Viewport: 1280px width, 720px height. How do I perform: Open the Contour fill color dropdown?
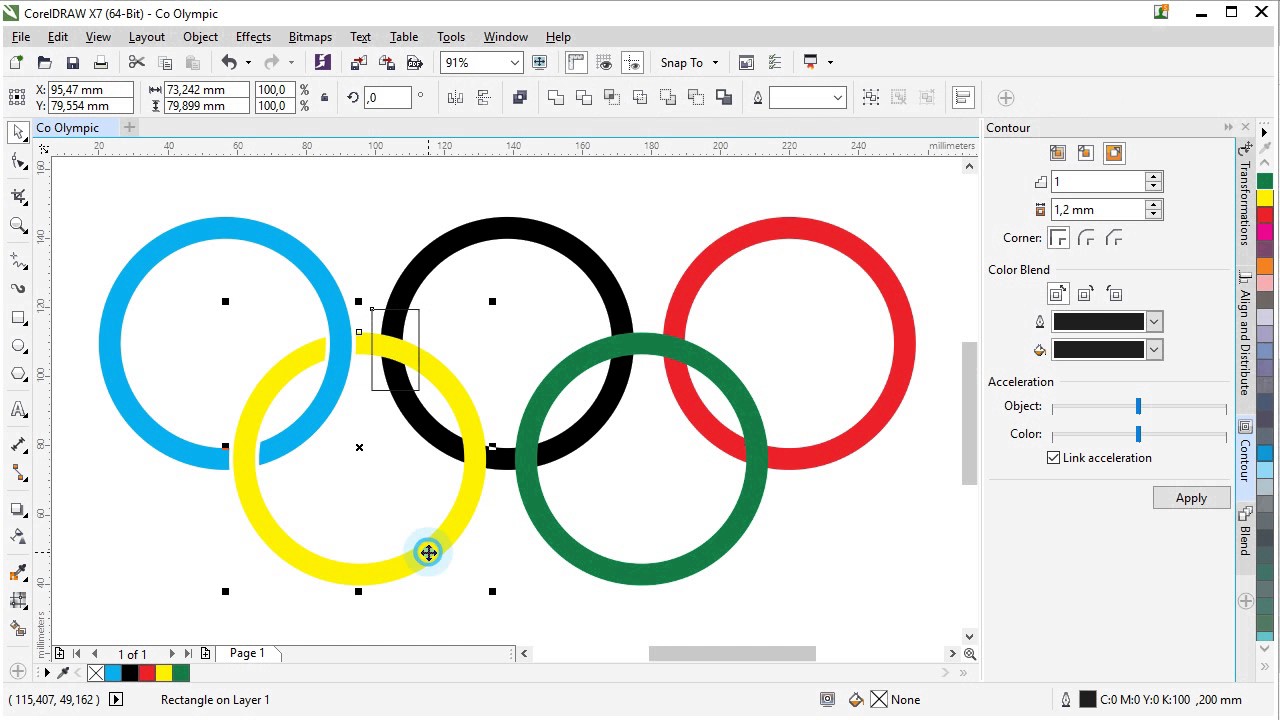click(x=1154, y=350)
